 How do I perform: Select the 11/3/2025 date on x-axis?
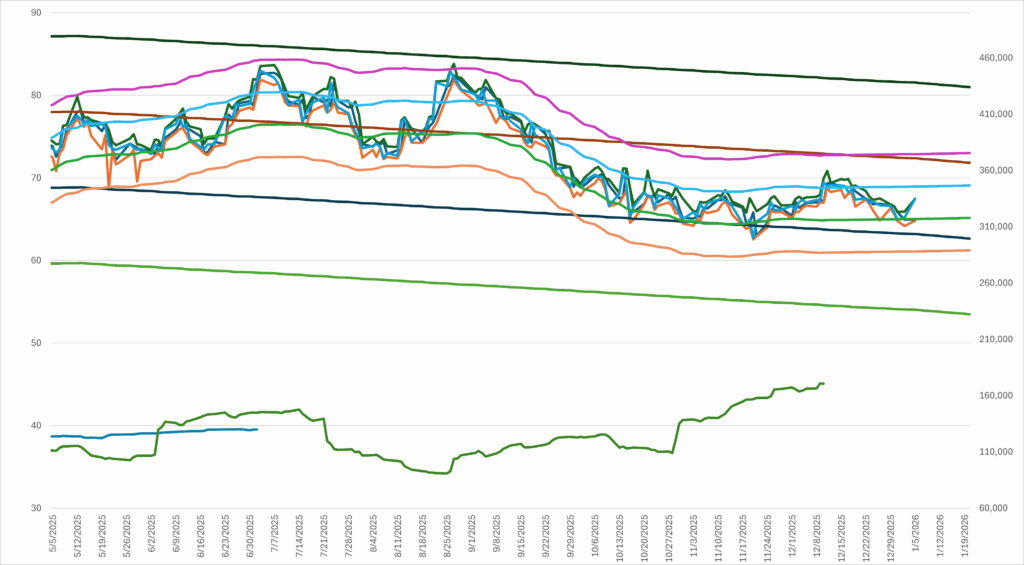[x=692, y=535]
